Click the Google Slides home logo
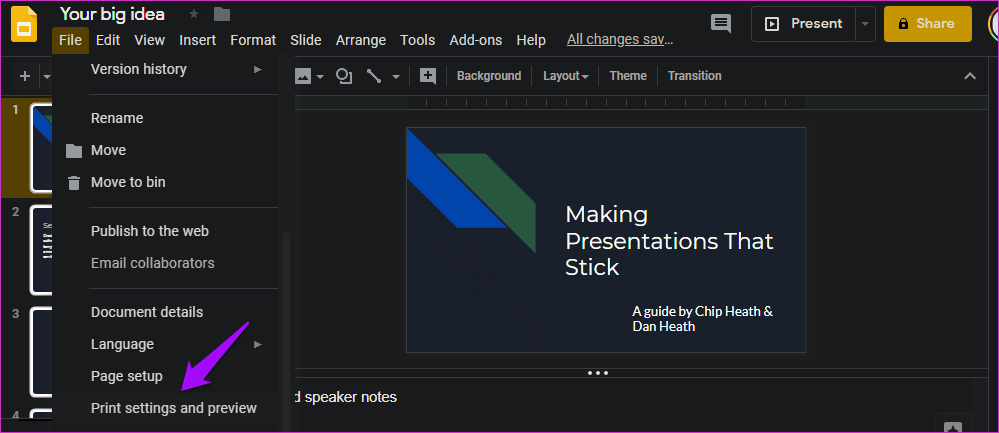Image resolution: width=999 pixels, height=433 pixels. pos(24,24)
